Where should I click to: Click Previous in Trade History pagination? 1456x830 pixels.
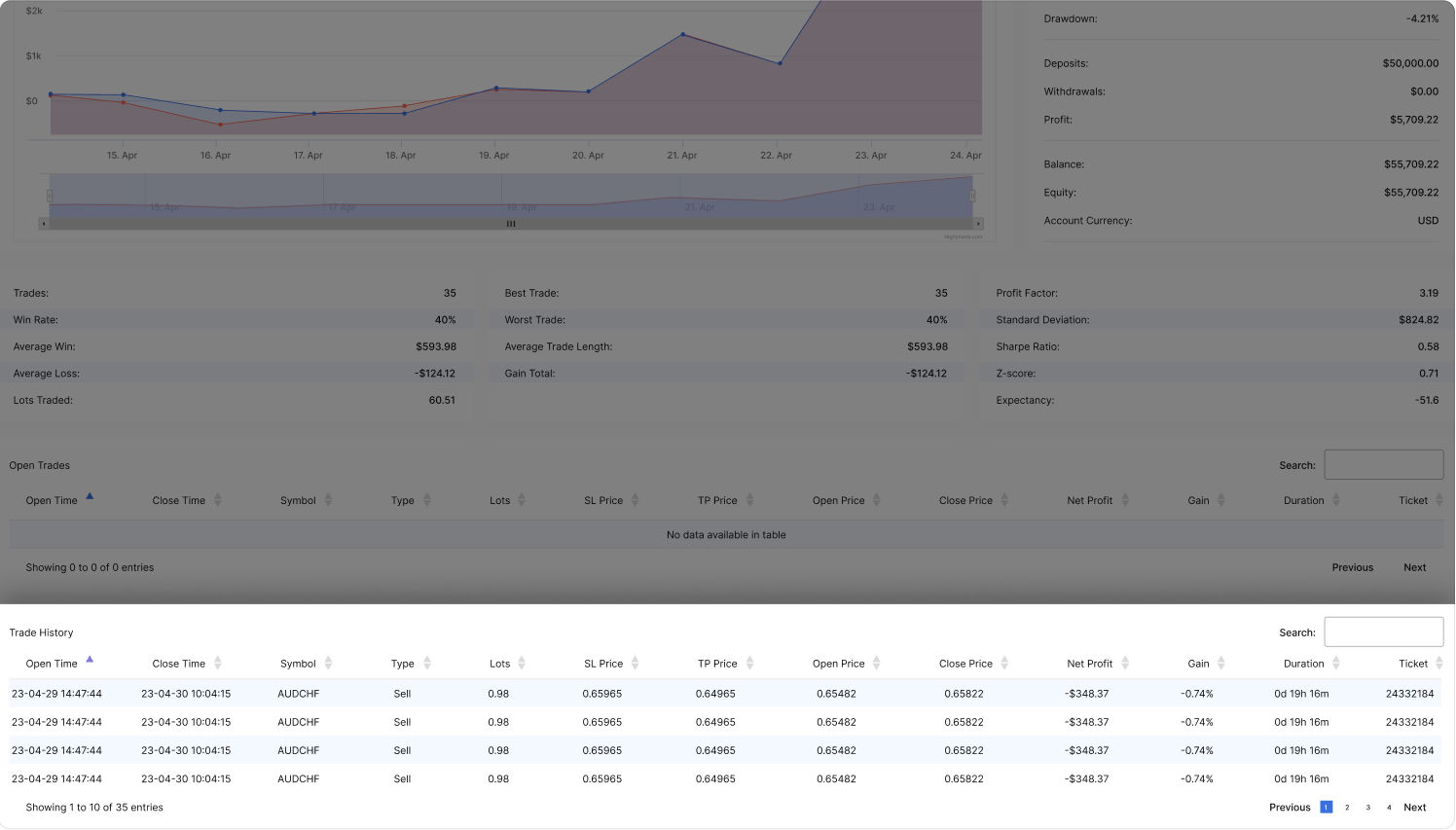point(1290,808)
